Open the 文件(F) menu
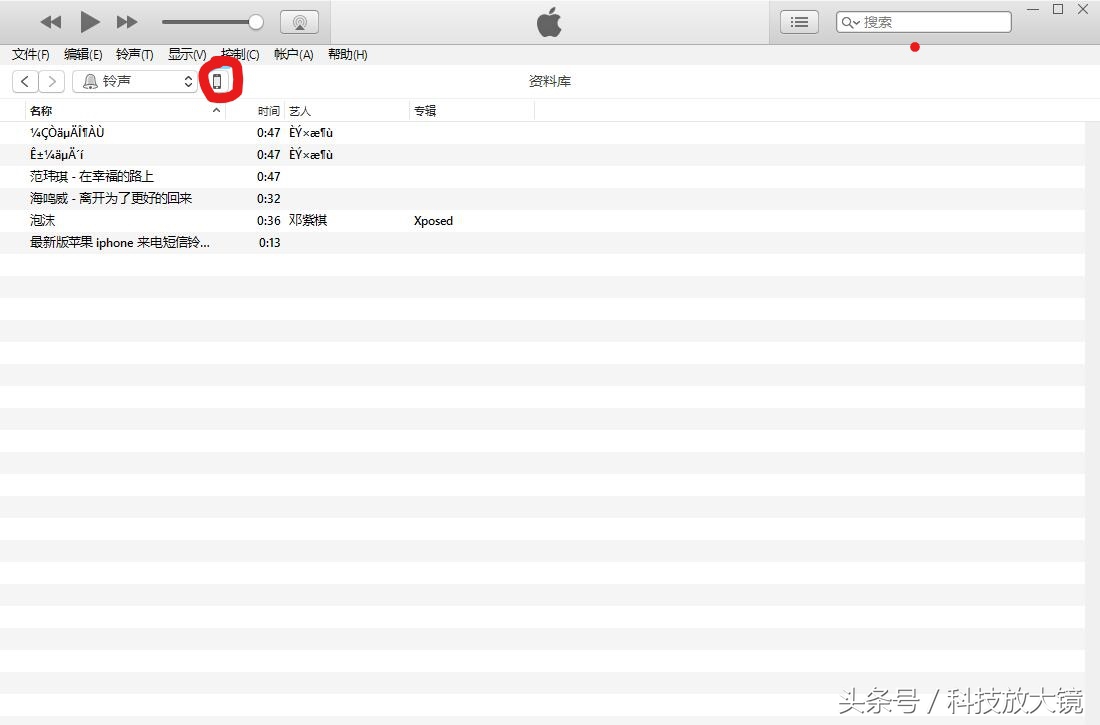 coord(31,55)
